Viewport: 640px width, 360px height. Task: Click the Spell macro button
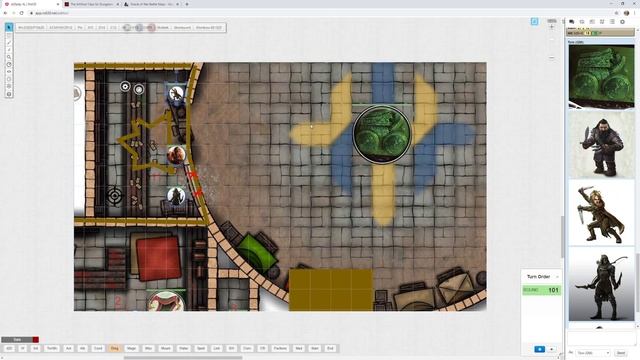tap(201, 348)
